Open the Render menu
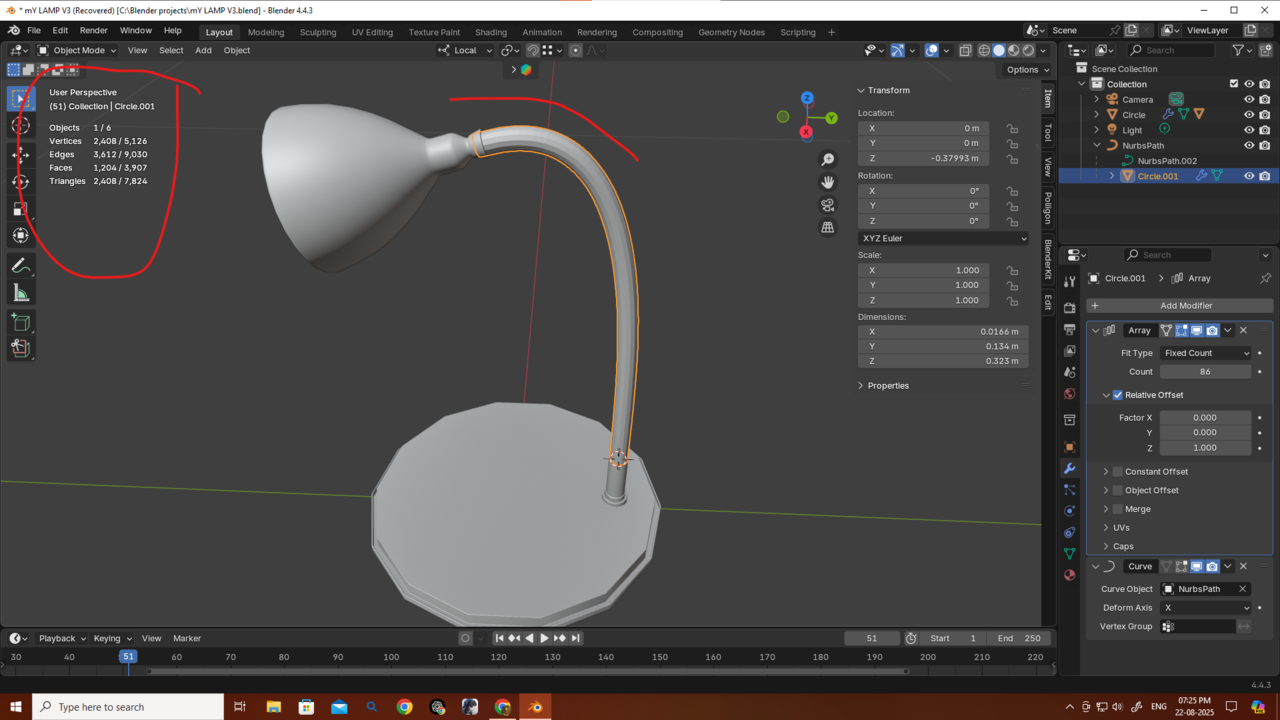This screenshot has height=720, width=1280. (93, 31)
